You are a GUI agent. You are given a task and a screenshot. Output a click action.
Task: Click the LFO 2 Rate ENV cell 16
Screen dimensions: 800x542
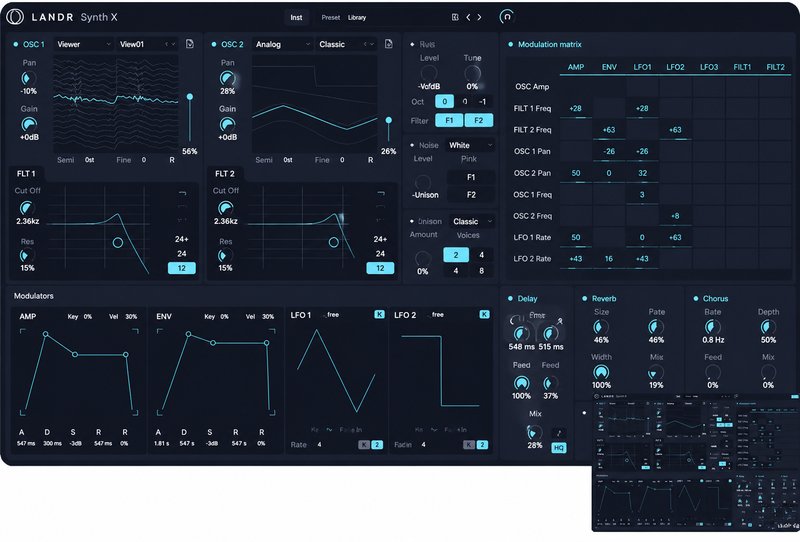[x=609, y=259]
